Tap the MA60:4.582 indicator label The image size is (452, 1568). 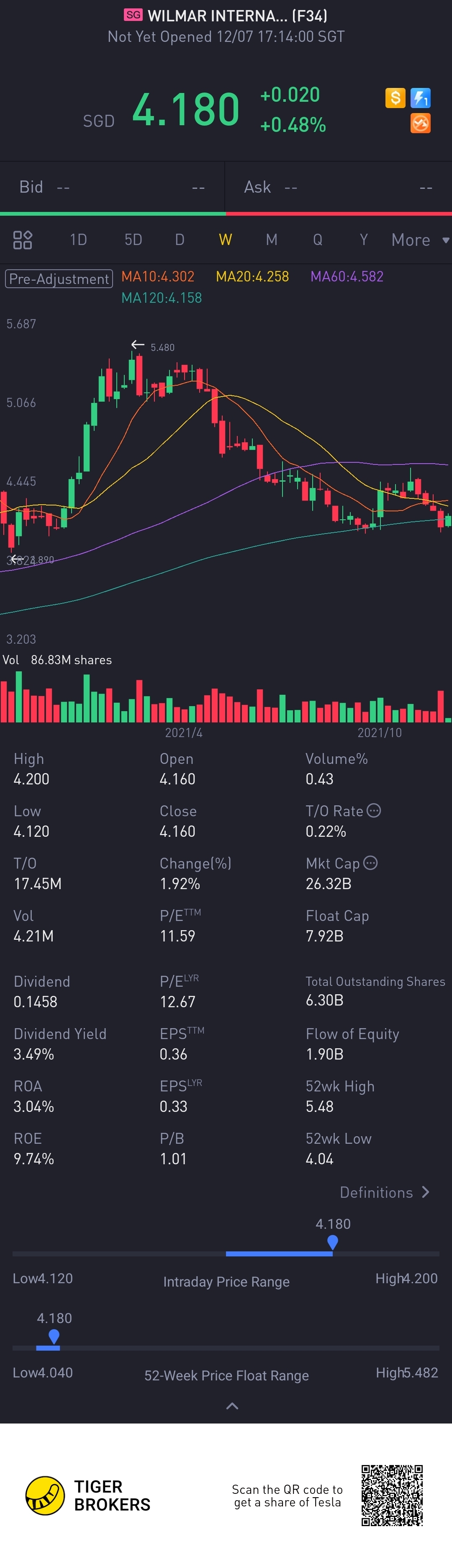(x=347, y=276)
